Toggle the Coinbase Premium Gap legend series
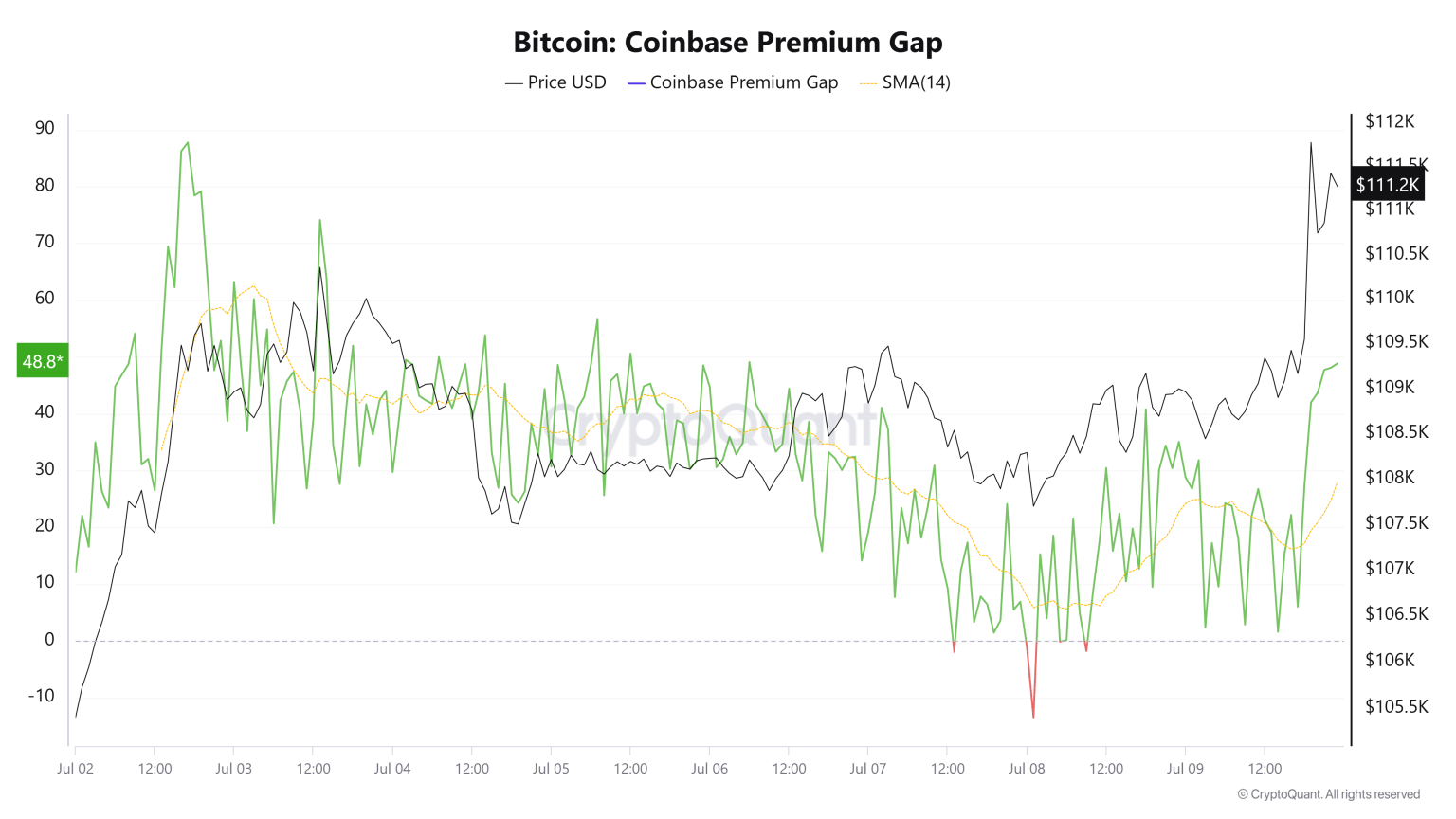The height and width of the screenshot is (819, 1456). pos(743,82)
